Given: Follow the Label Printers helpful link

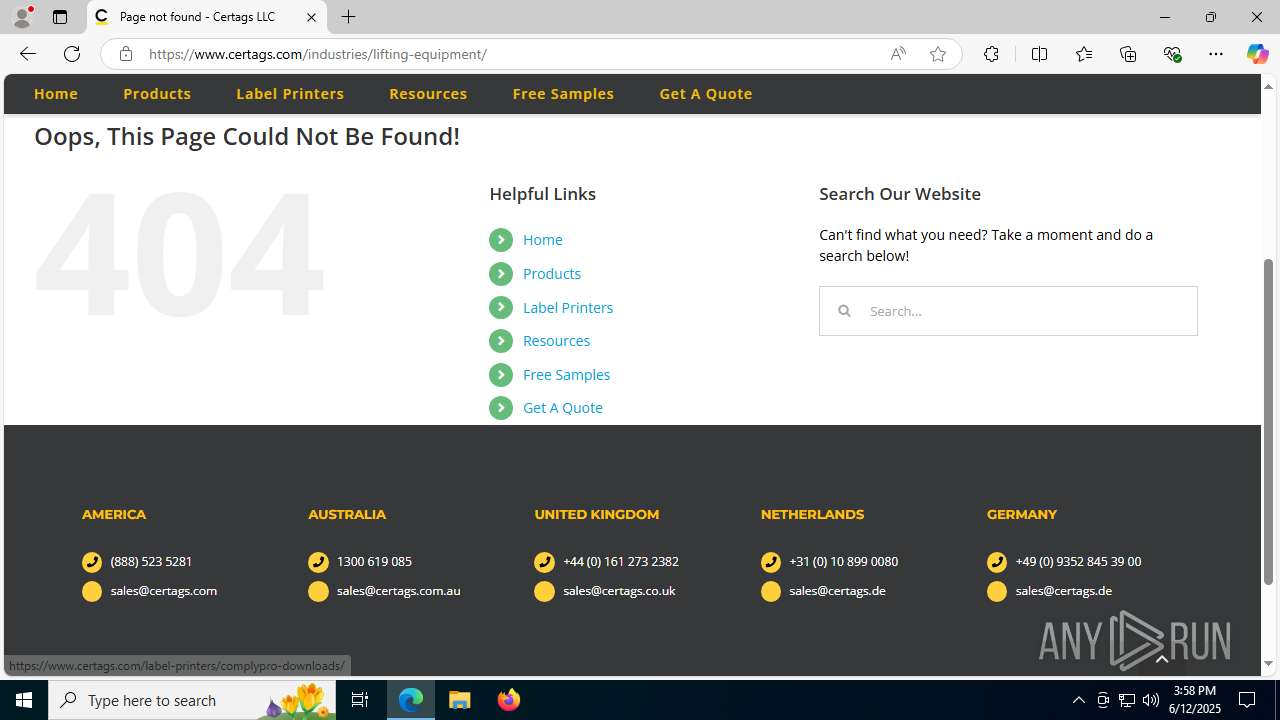Looking at the screenshot, I should click(568, 308).
